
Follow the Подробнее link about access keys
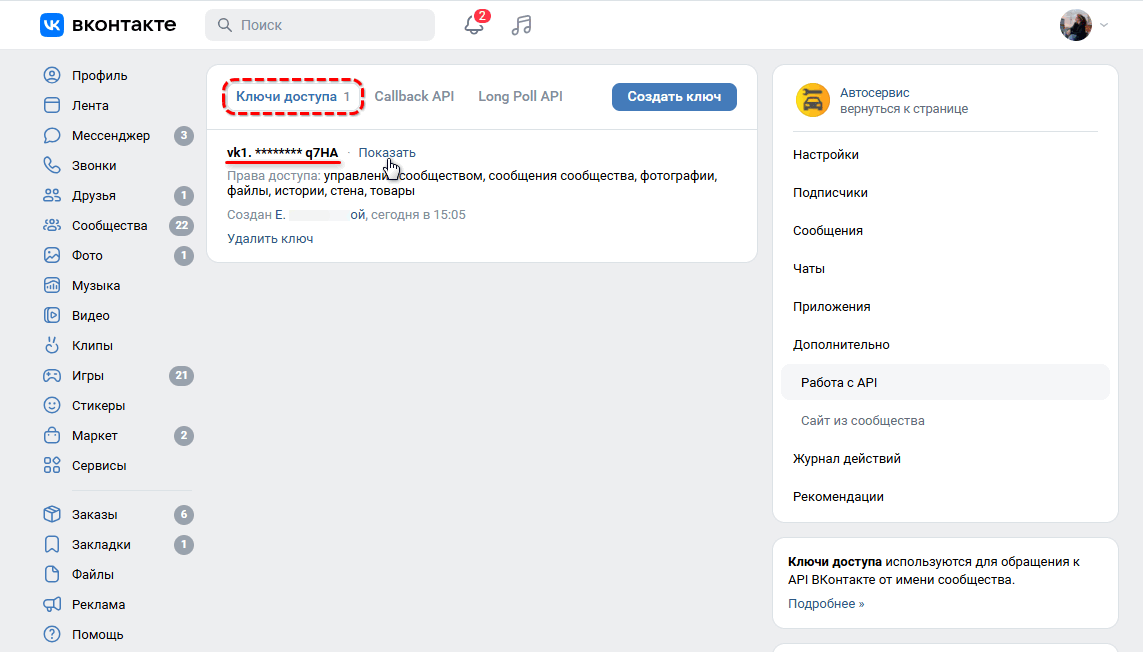(826, 604)
